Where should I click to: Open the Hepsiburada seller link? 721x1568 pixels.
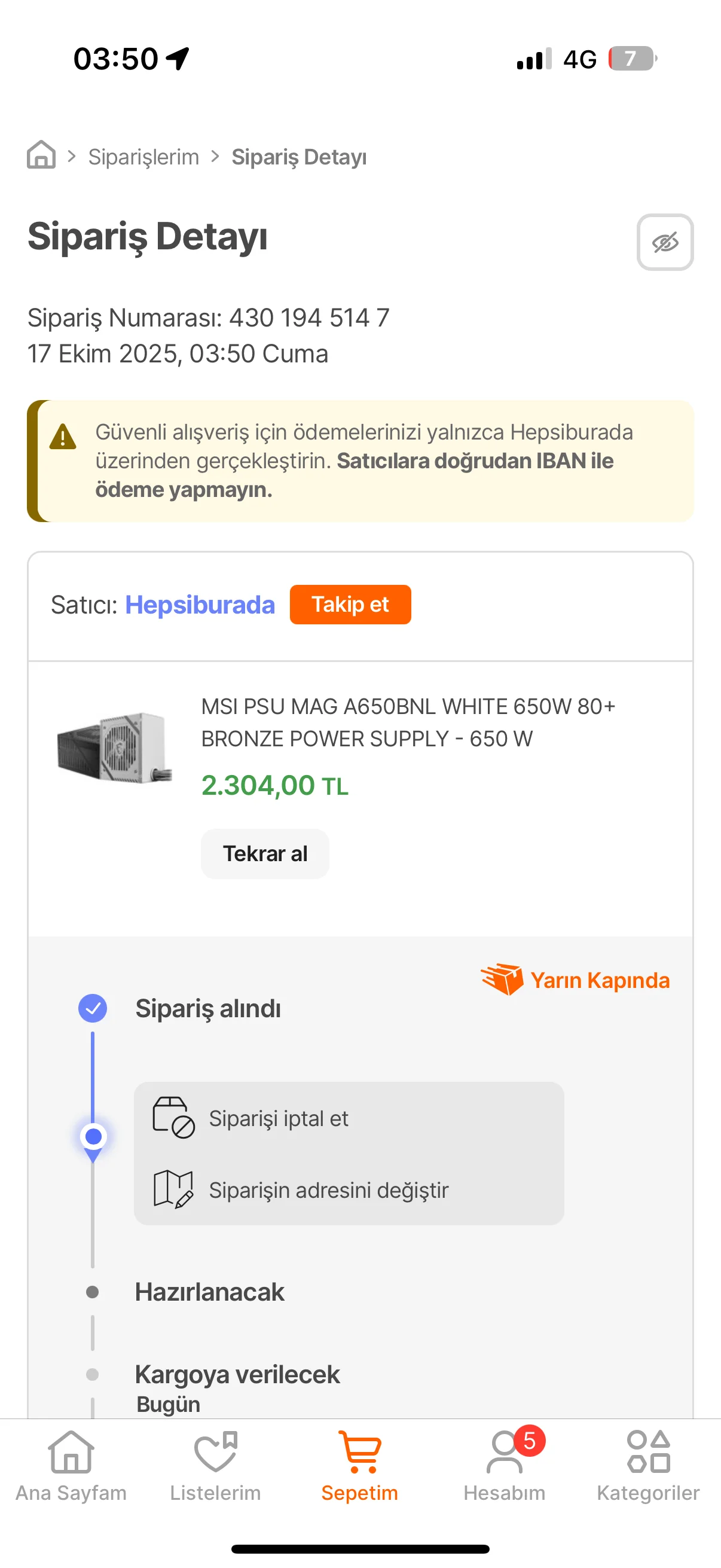[200, 605]
